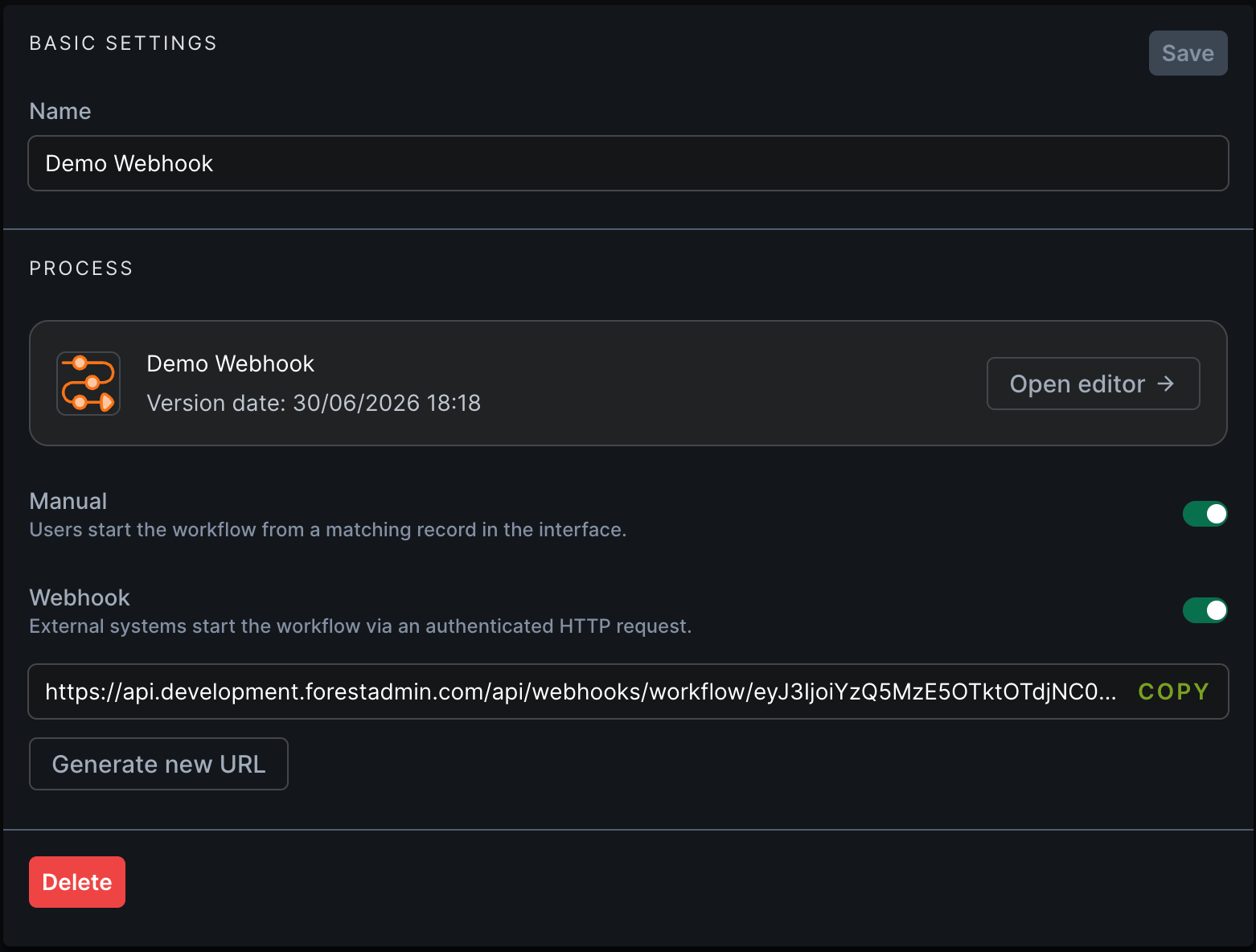Screen dimensions: 1256x952
Task: Click the 'Version date: 30/06/2026 18:18' text
Action: [x=314, y=403]
